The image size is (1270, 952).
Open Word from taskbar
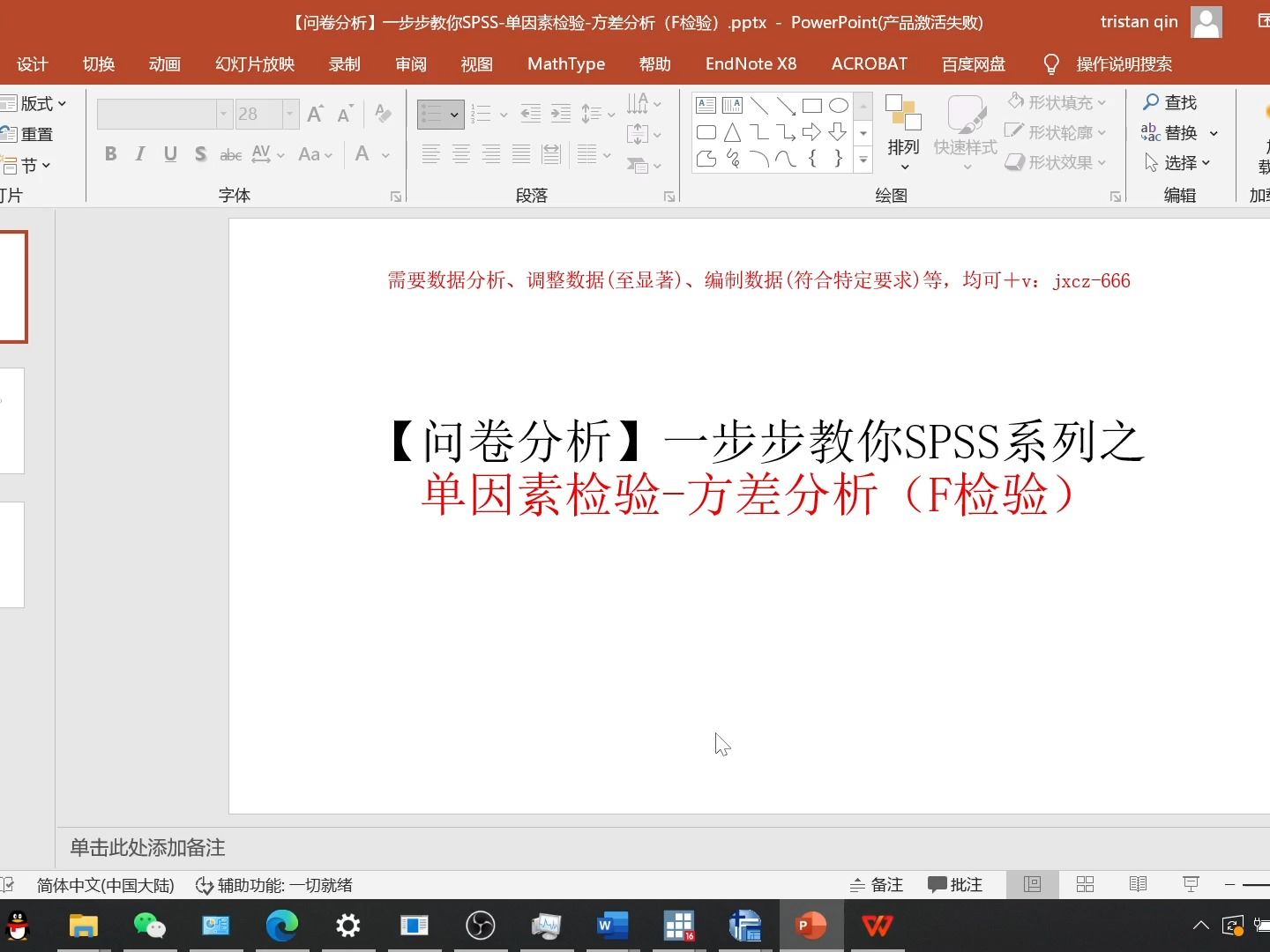tap(613, 926)
